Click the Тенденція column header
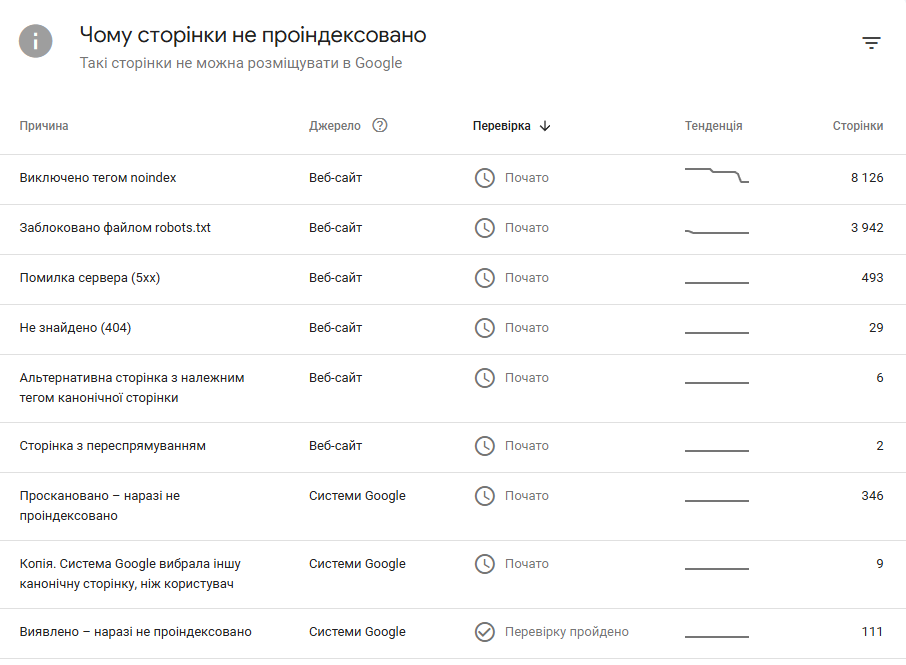Screen dimensions: 906x665 click(713, 126)
